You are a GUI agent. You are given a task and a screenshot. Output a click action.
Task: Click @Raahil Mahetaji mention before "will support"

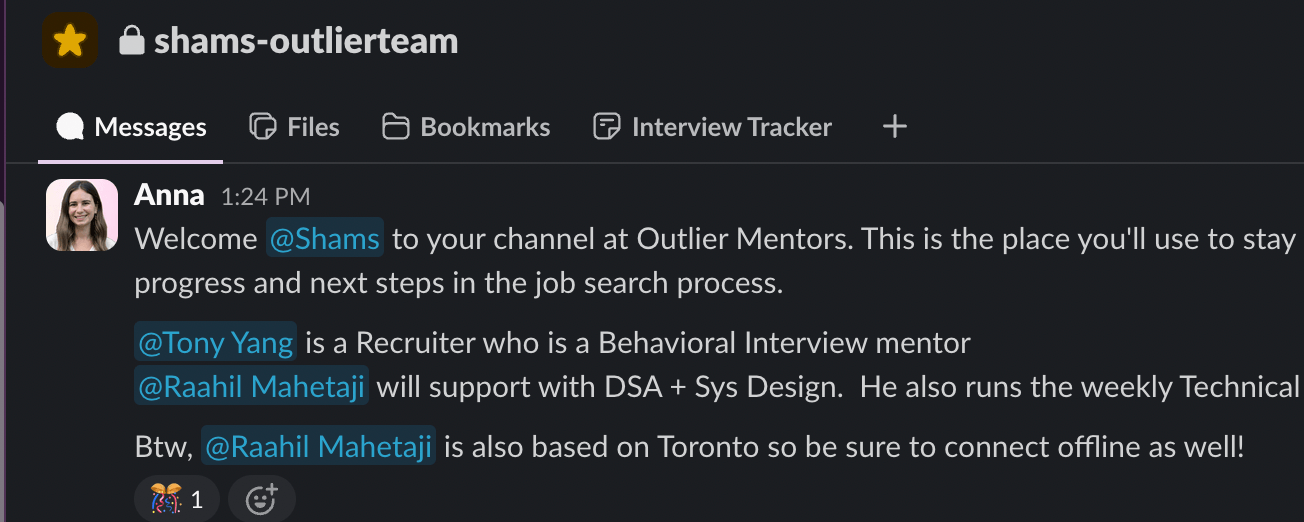tap(252, 386)
